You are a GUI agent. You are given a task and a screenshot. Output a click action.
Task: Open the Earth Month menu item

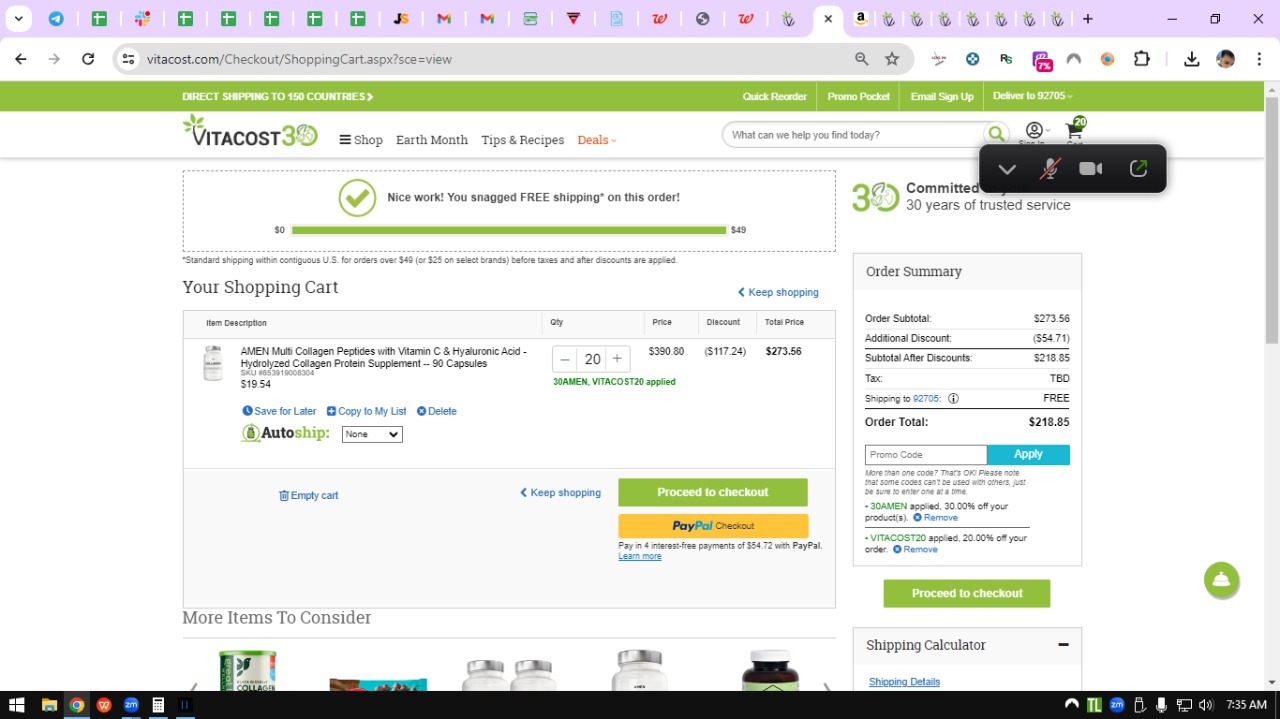click(x=432, y=140)
